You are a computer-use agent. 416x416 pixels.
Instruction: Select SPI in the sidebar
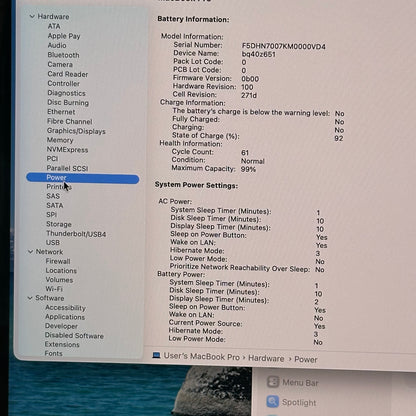click(x=51, y=215)
